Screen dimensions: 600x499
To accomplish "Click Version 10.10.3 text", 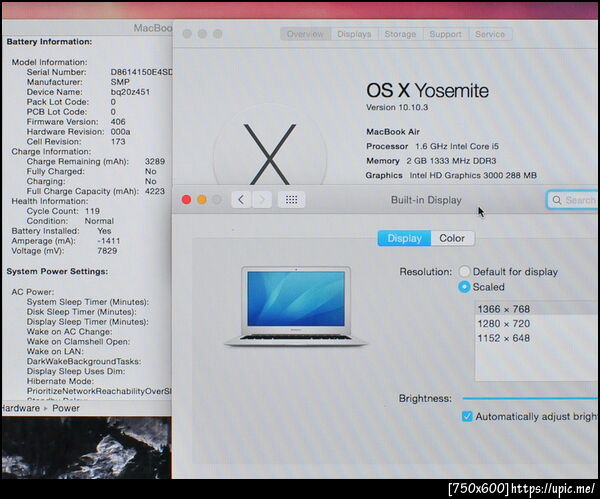I will (397, 108).
